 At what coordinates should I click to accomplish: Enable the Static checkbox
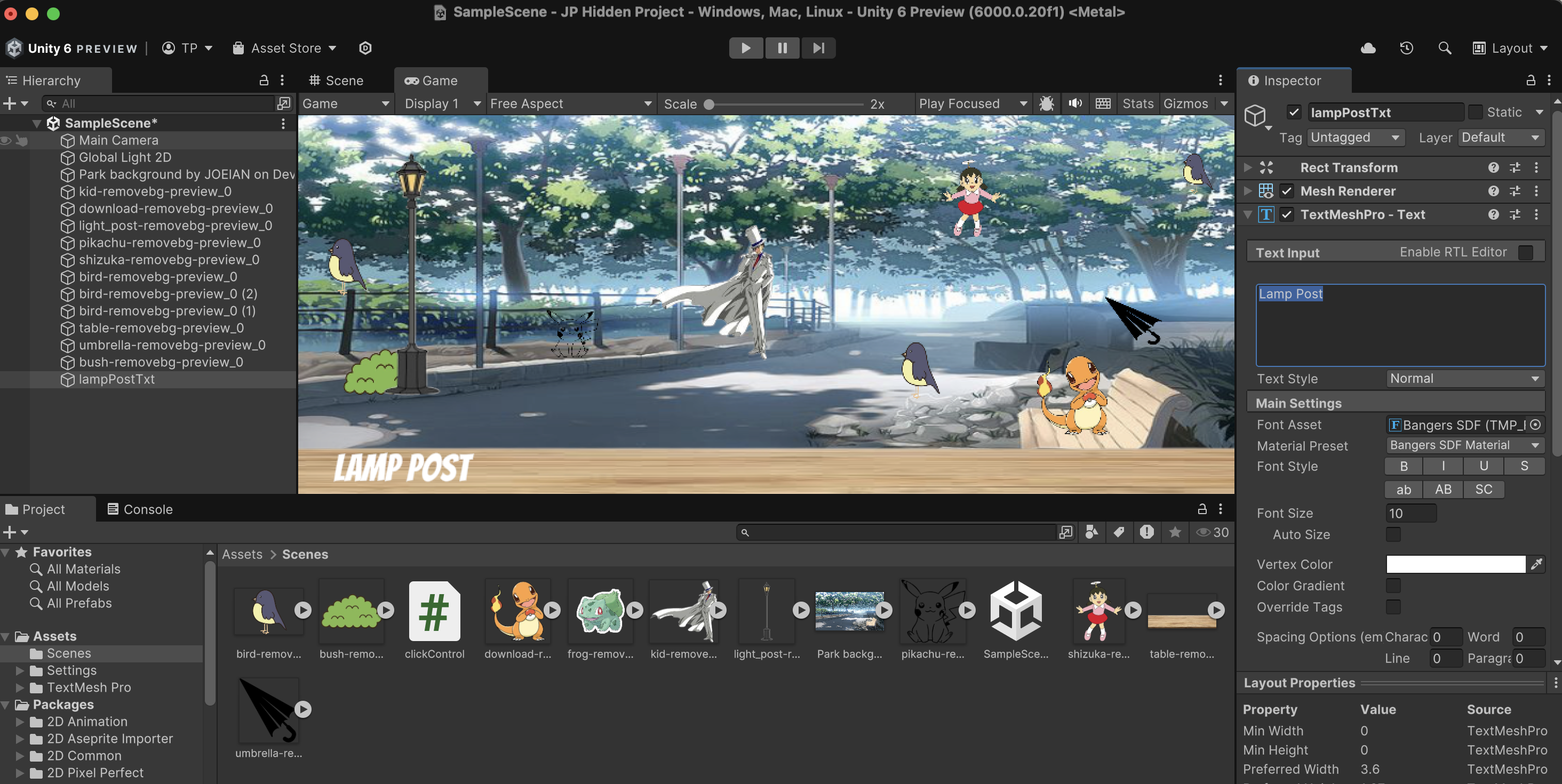pyautogui.click(x=1475, y=112)
